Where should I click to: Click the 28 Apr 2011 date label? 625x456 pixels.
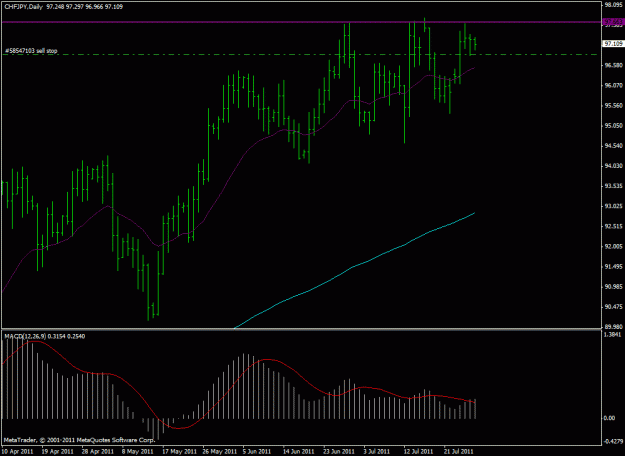97,451
